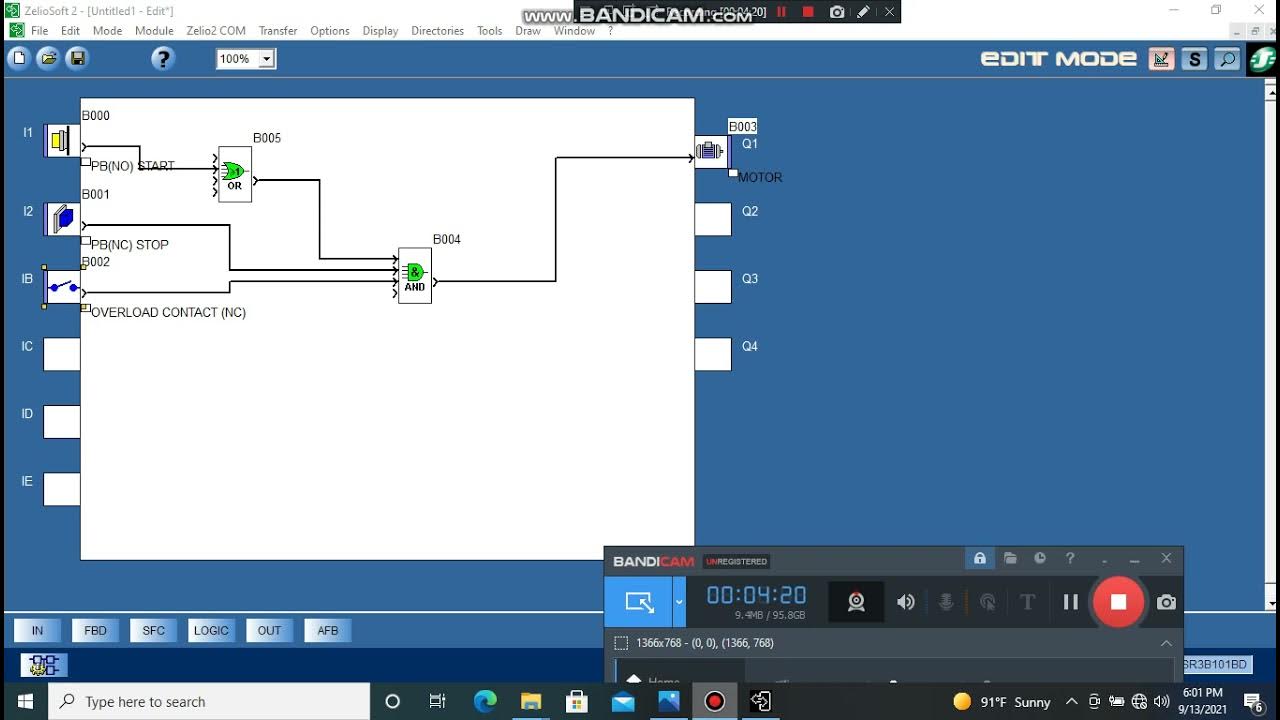Open the Edit menu
Image resolution: width=1280 pixels, height=720 pixels.
tap(70, 31)
